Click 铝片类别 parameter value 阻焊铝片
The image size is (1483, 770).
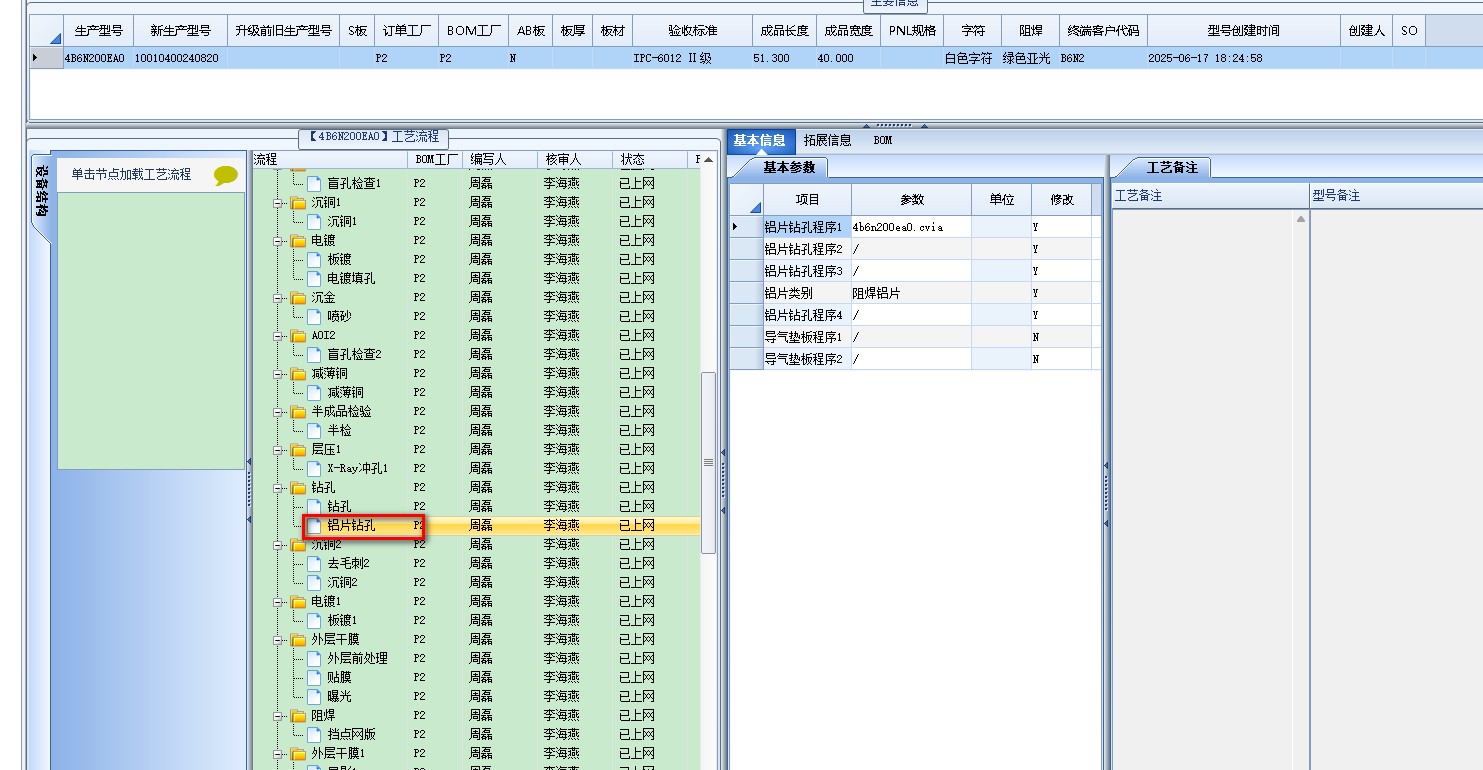pyautogui.click(x=910, y=293)
